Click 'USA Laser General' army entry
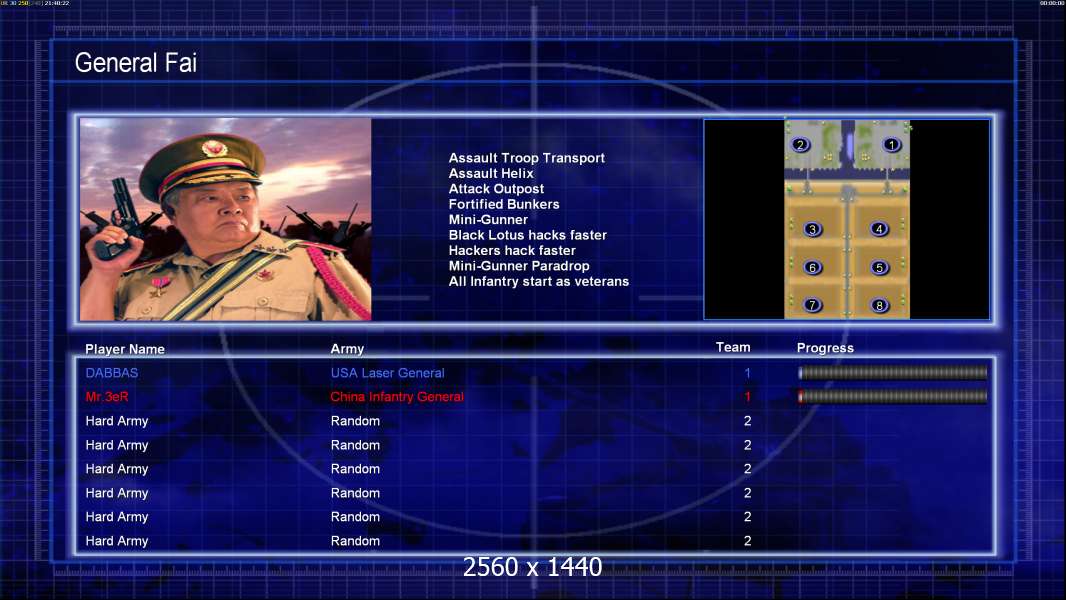 388,373
